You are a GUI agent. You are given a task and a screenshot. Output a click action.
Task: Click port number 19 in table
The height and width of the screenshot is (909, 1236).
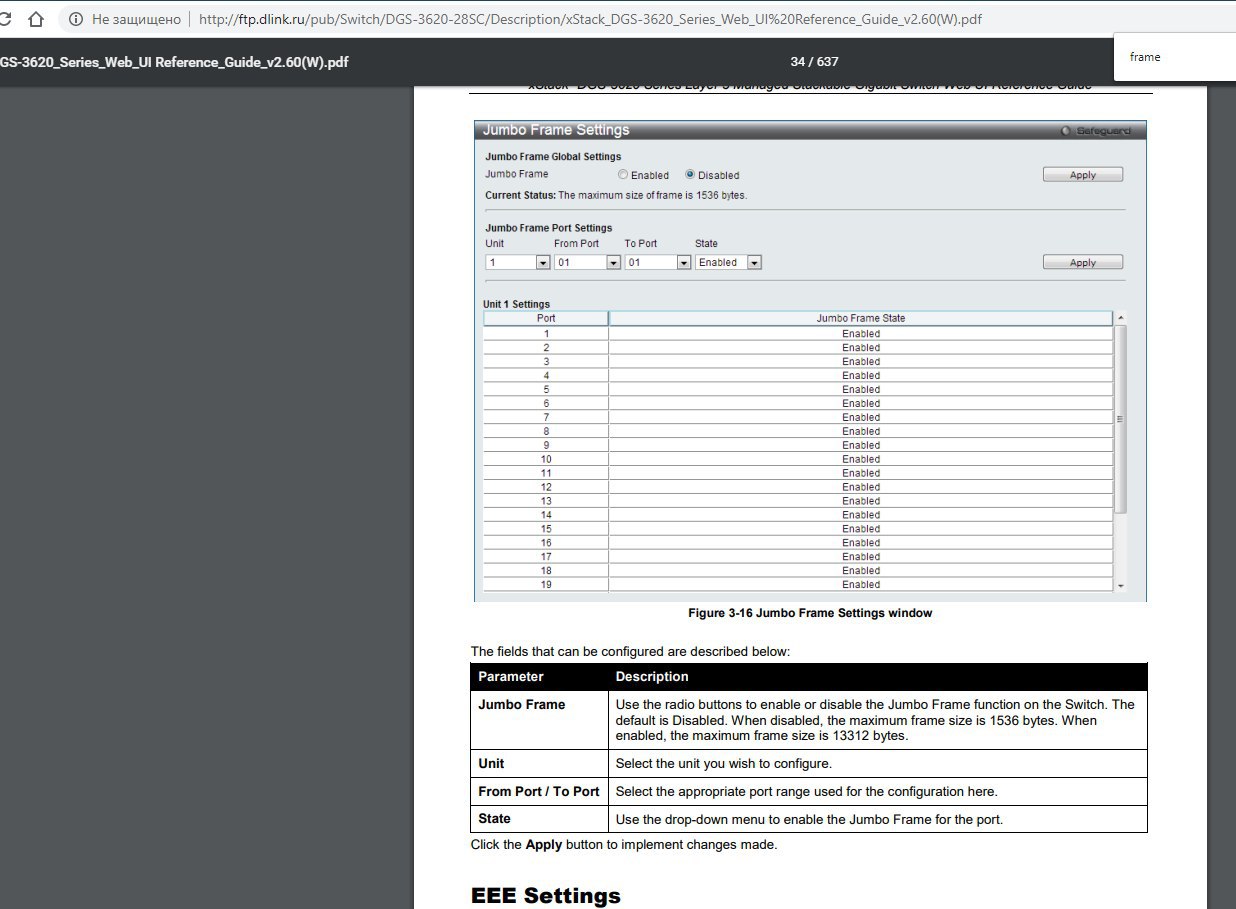click(546, 585)
